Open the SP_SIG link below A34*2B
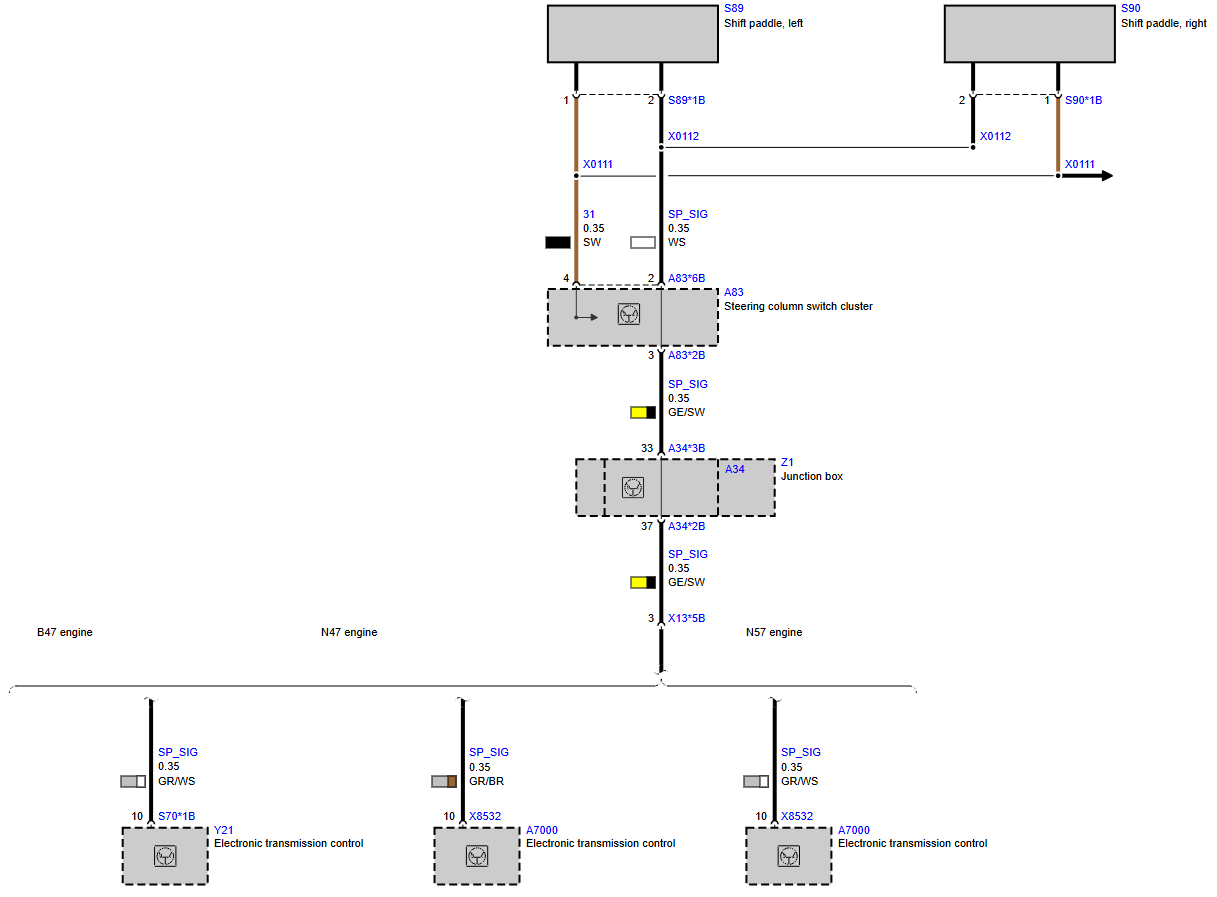This screenshot has height=897, width=1217. [688, 554]
